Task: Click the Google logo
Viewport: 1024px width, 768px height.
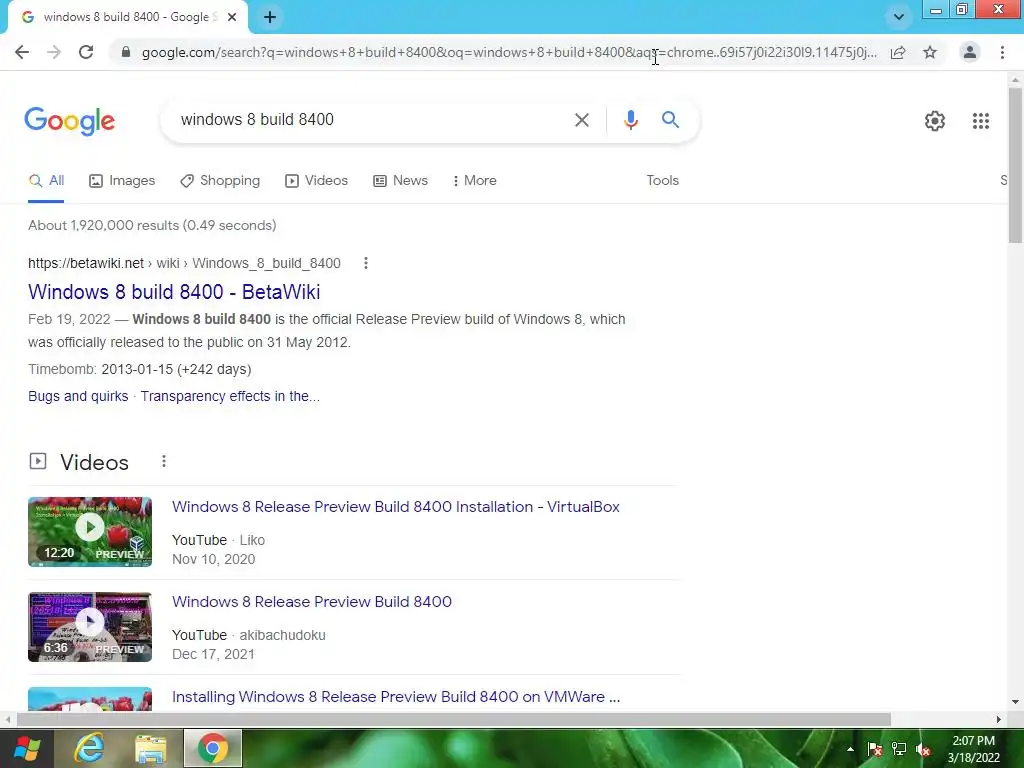Action: click(x=70, y=121)
